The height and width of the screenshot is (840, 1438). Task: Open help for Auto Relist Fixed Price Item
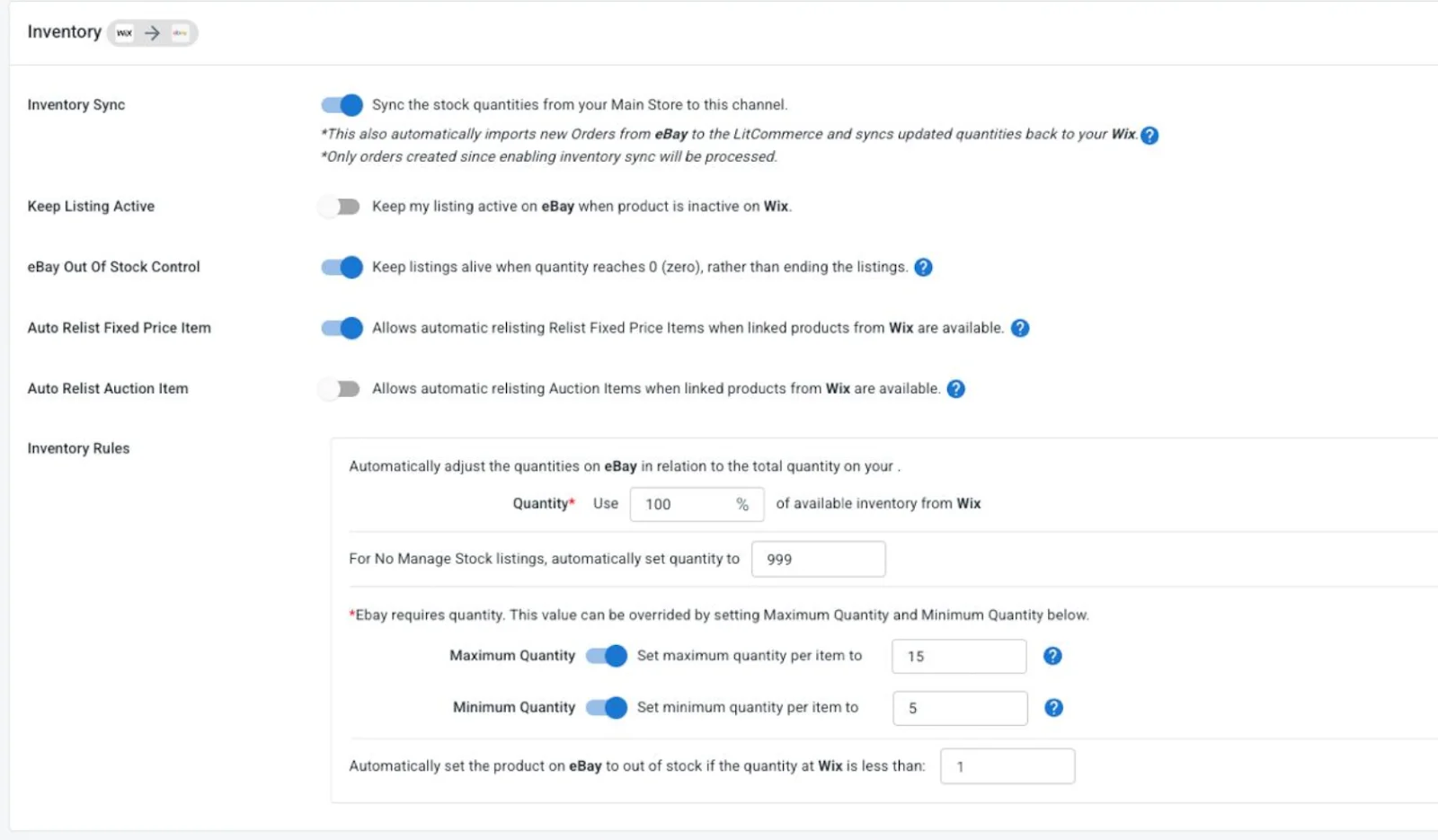(x=1020, y=328)
